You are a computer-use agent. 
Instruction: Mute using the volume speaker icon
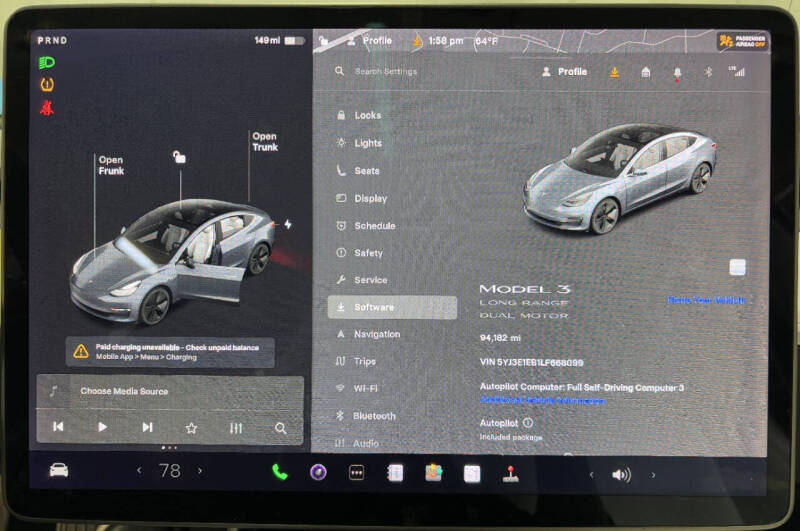pyautogui.click(x=621, y=475)
